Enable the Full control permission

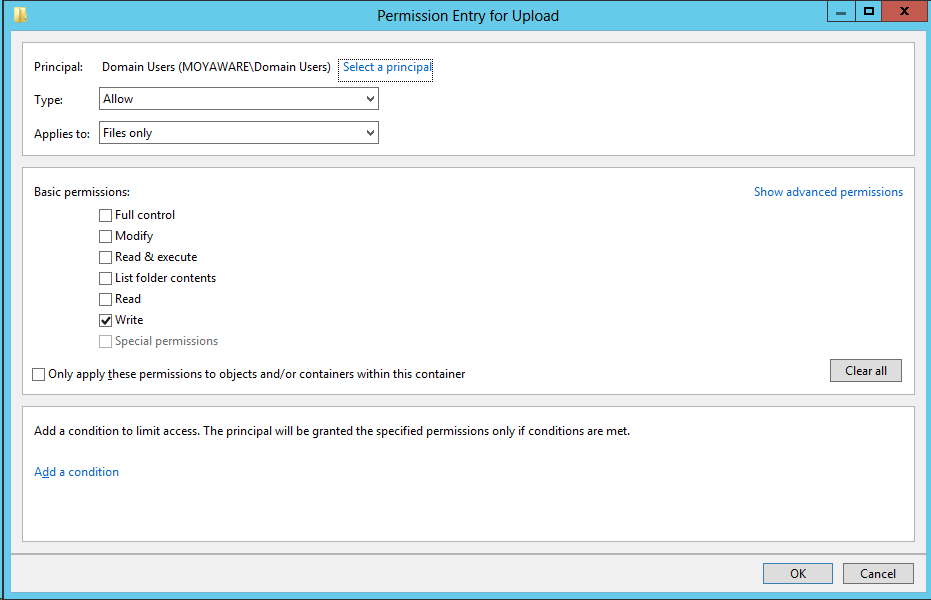pyautogui.click(x=105, y=214)
